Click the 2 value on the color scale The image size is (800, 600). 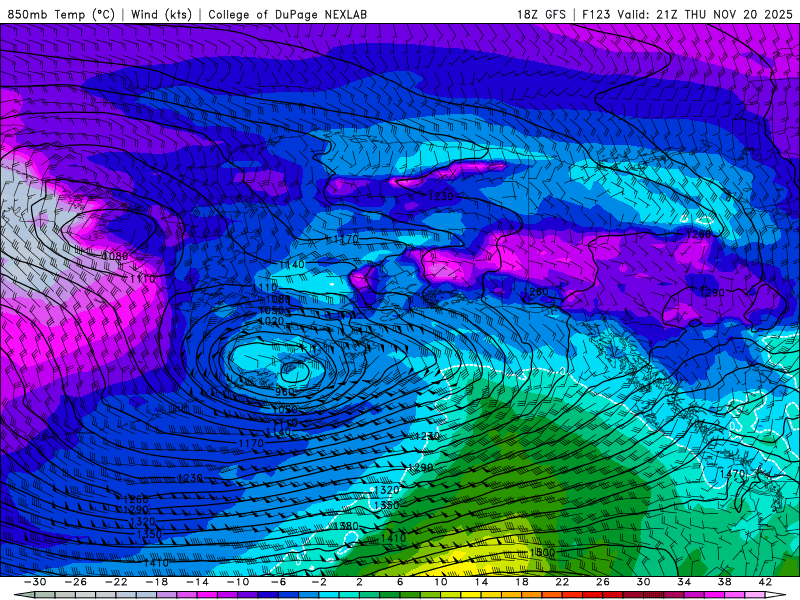[x=359, y=582]
